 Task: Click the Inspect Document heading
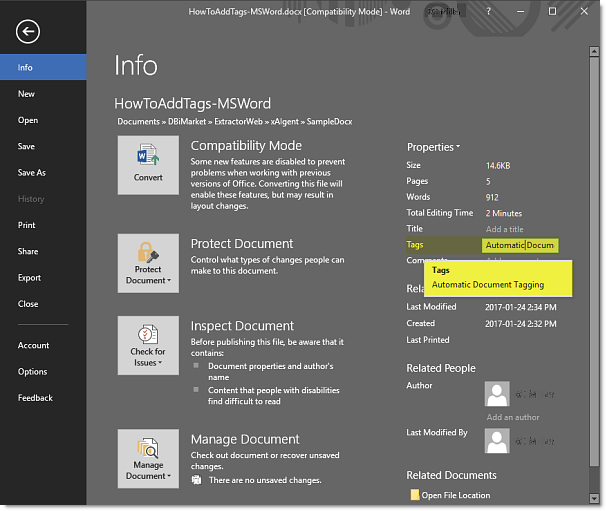point(242,326)
